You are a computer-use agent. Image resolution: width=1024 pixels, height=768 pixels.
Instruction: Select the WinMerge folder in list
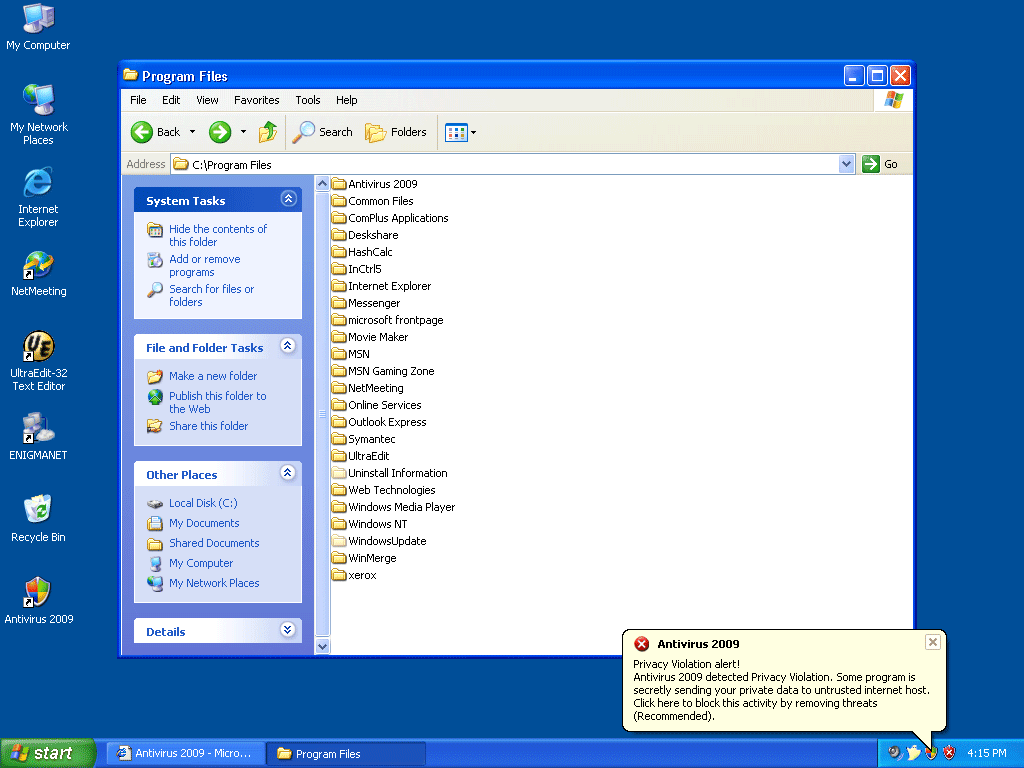click(x=371, y=558)
